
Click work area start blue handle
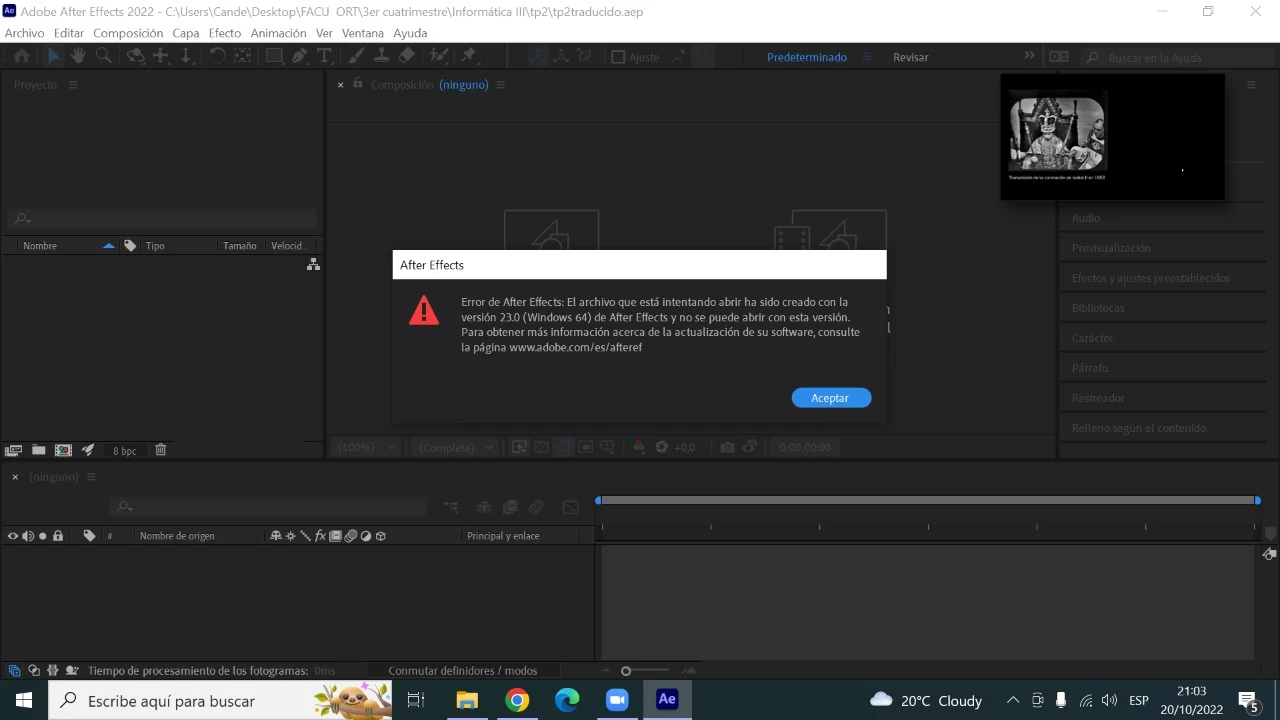[x=598, y=500]
